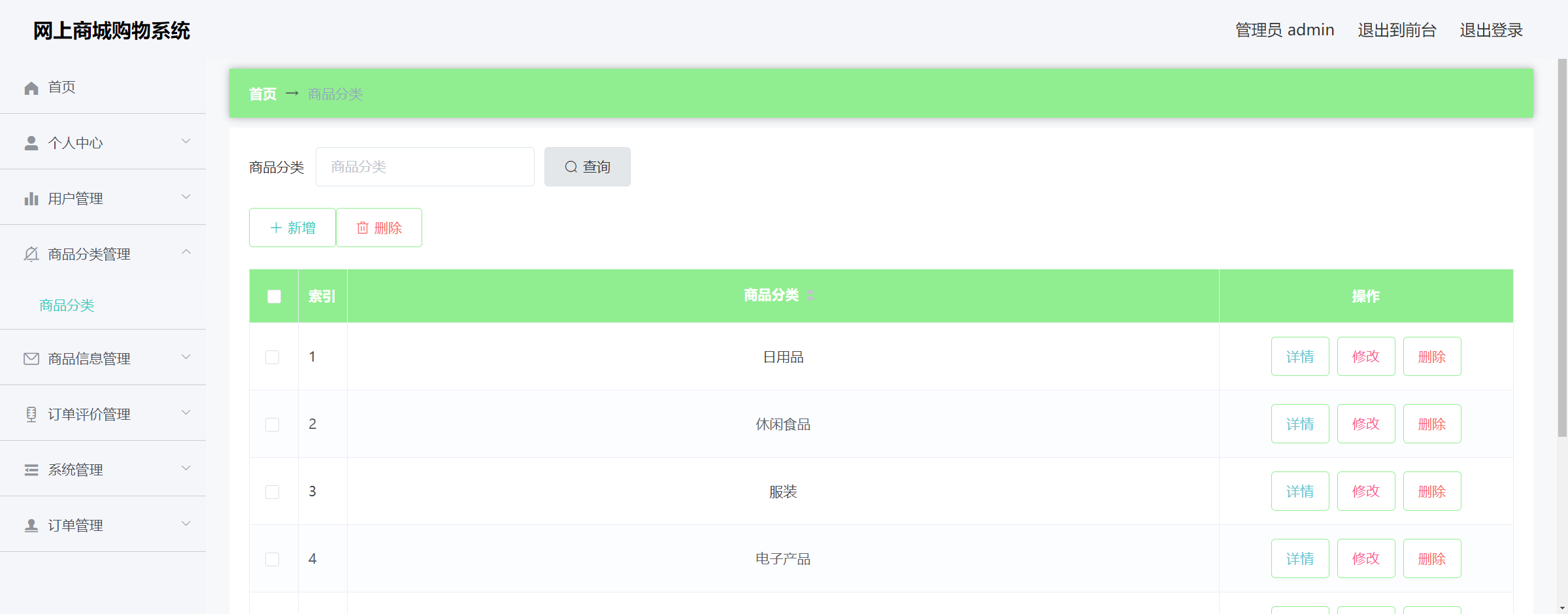This screenshot has width=1568, height=614.
Task: Click the 退出到前台 link
Action: pyautogui.click(x=1397, y=30)
